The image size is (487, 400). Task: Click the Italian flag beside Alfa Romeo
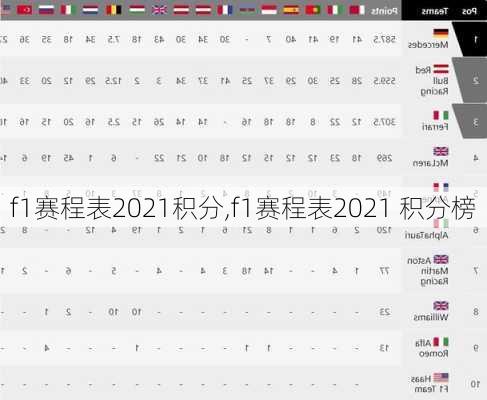[x=441, y=342]
